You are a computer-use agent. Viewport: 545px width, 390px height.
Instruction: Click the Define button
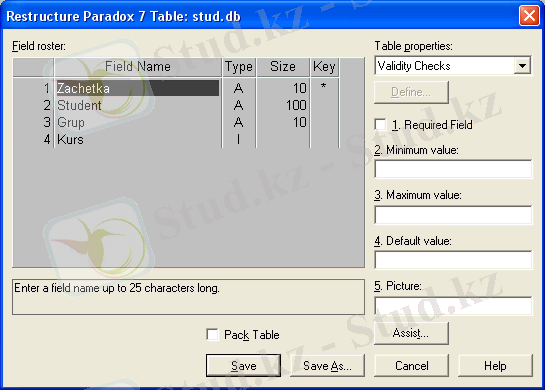(x=411, y=92)
